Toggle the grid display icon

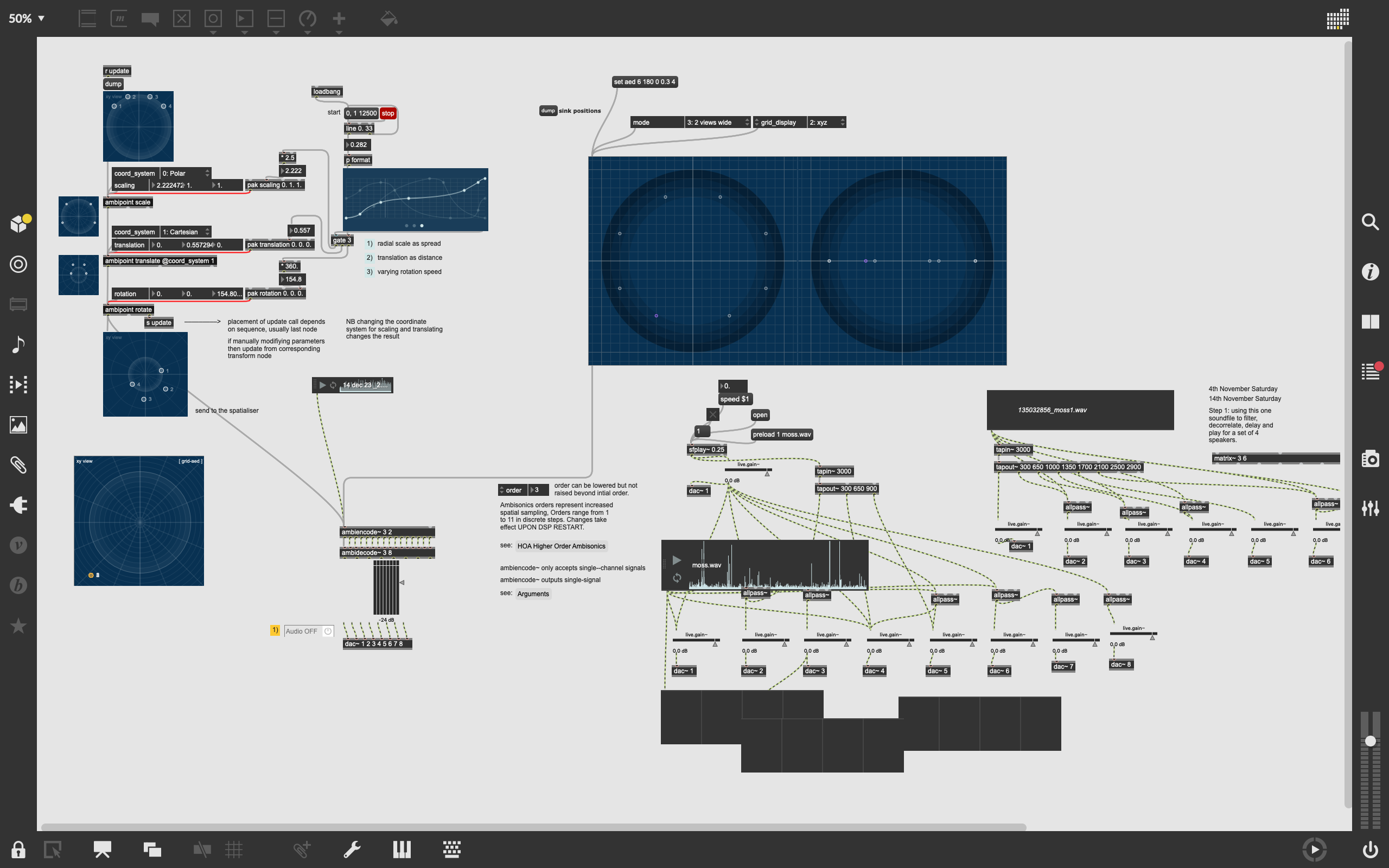[x=234, y=849]
